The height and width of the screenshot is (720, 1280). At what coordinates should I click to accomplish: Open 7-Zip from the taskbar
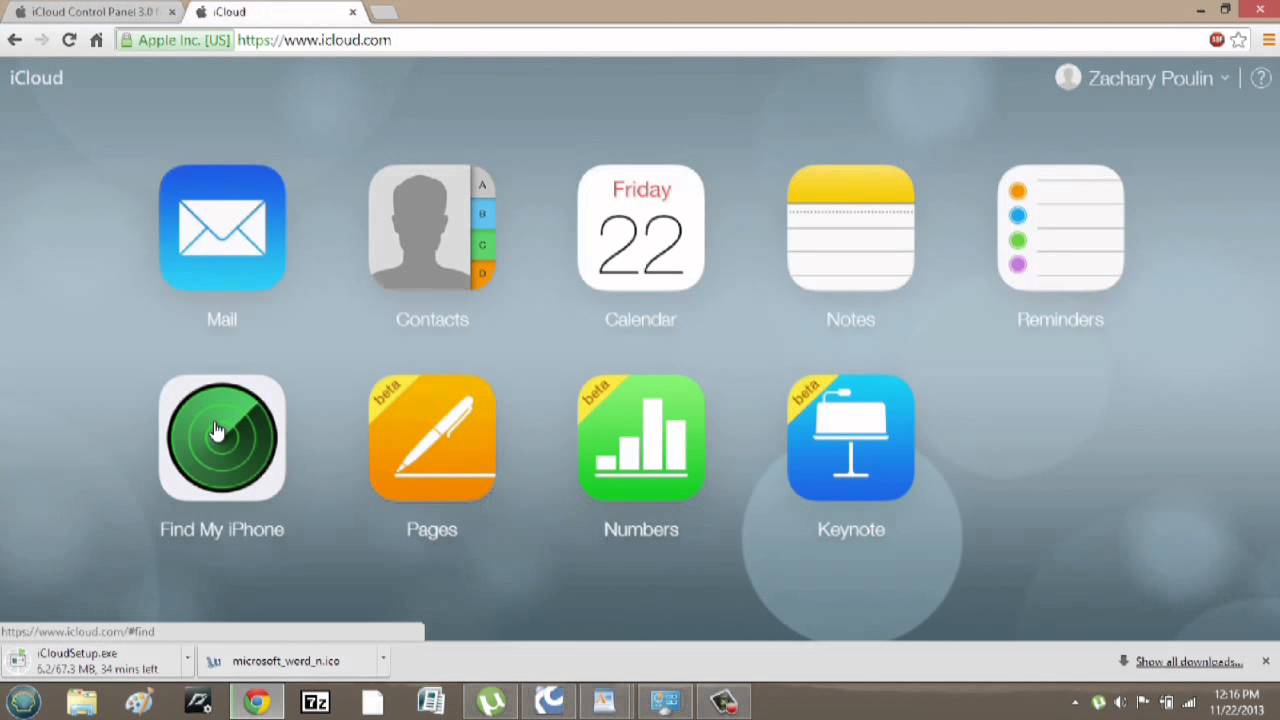click(x=315, y=702)
